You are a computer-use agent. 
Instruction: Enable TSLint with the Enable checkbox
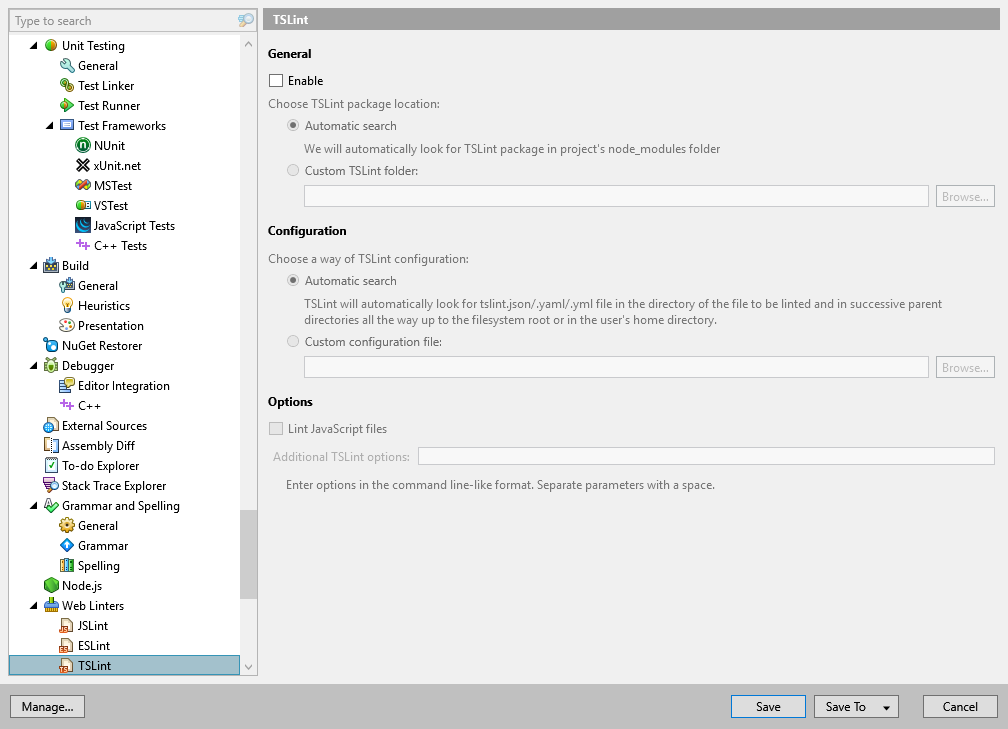point(274,80)
